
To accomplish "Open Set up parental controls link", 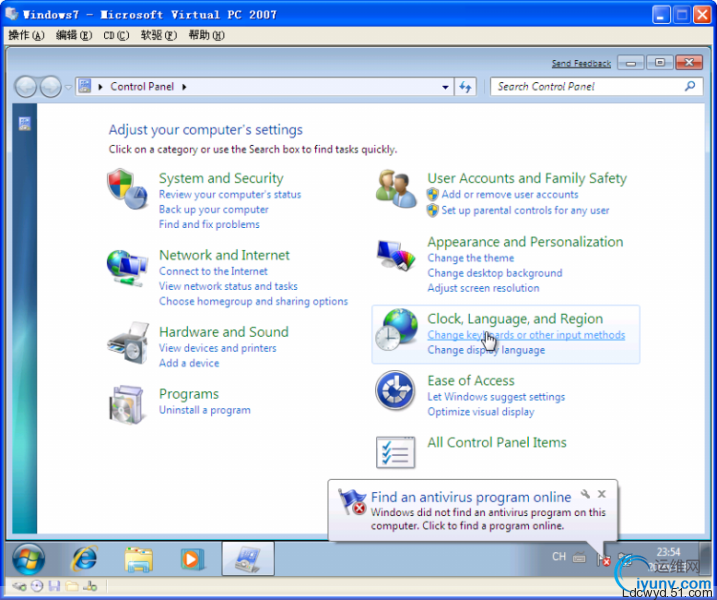I will pyautogui.click(x=525, y=210).
